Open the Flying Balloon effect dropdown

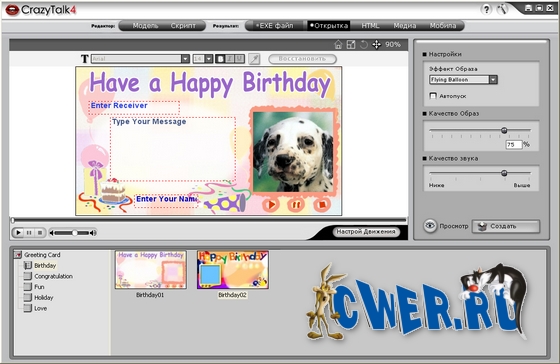(493, 80)
